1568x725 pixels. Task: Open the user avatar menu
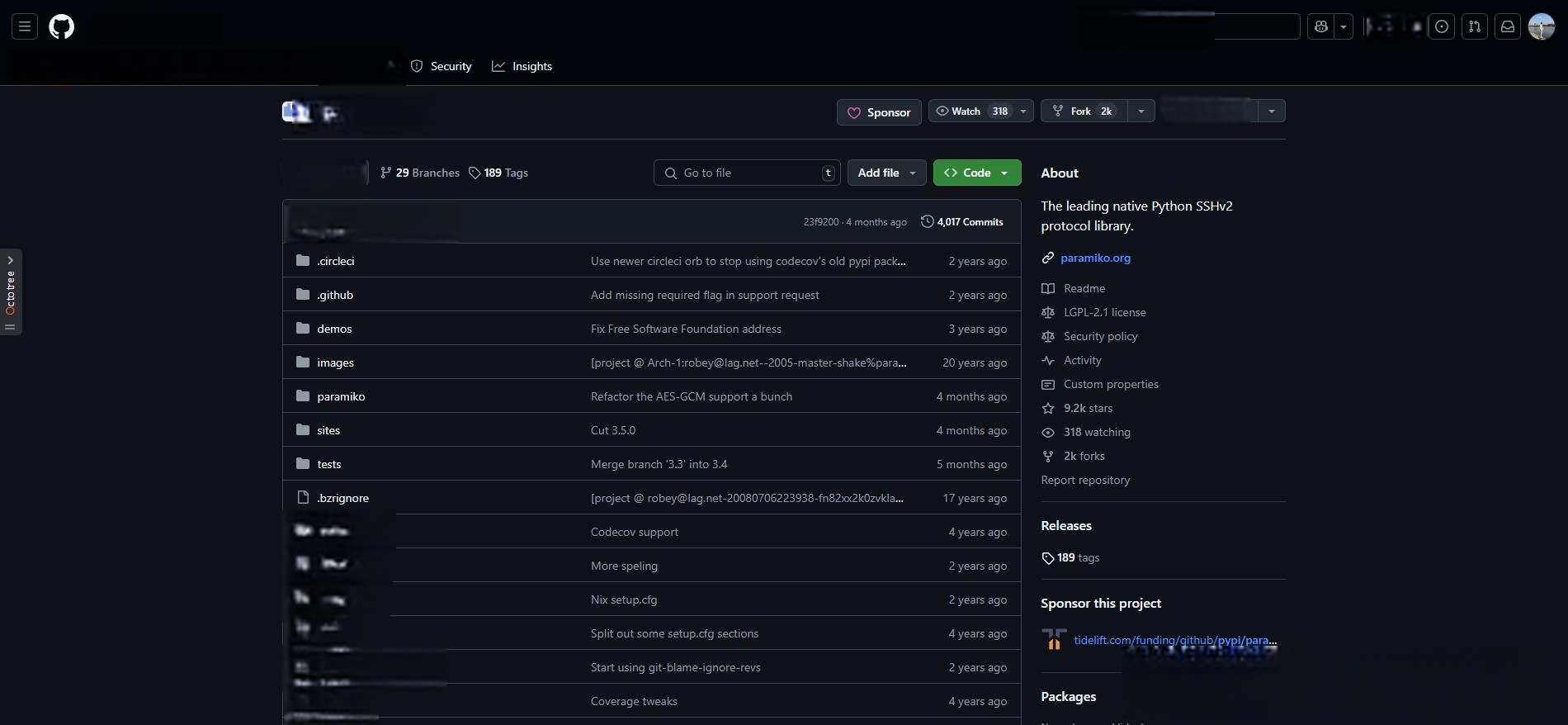(x=1542, y=26)
